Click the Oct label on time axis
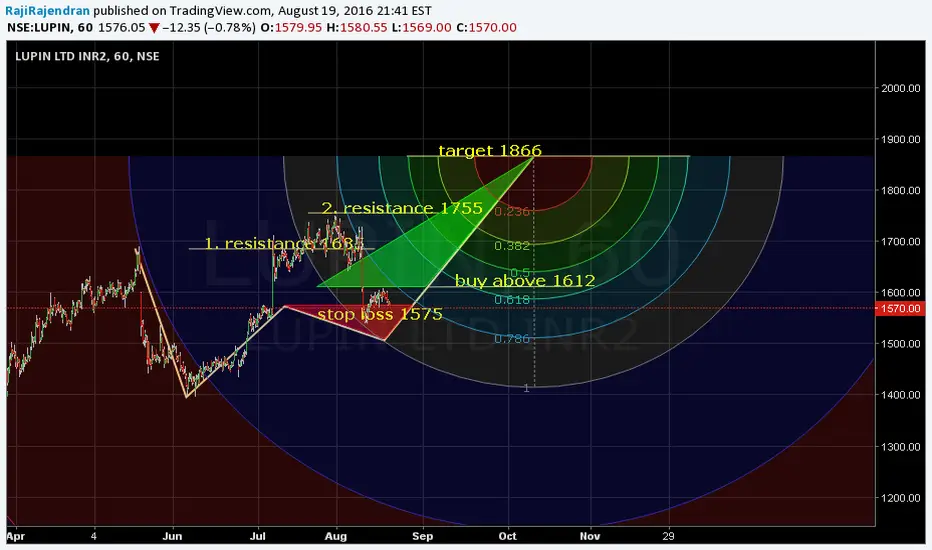Screen dimensions: 932x550 [x=508, y=536]
